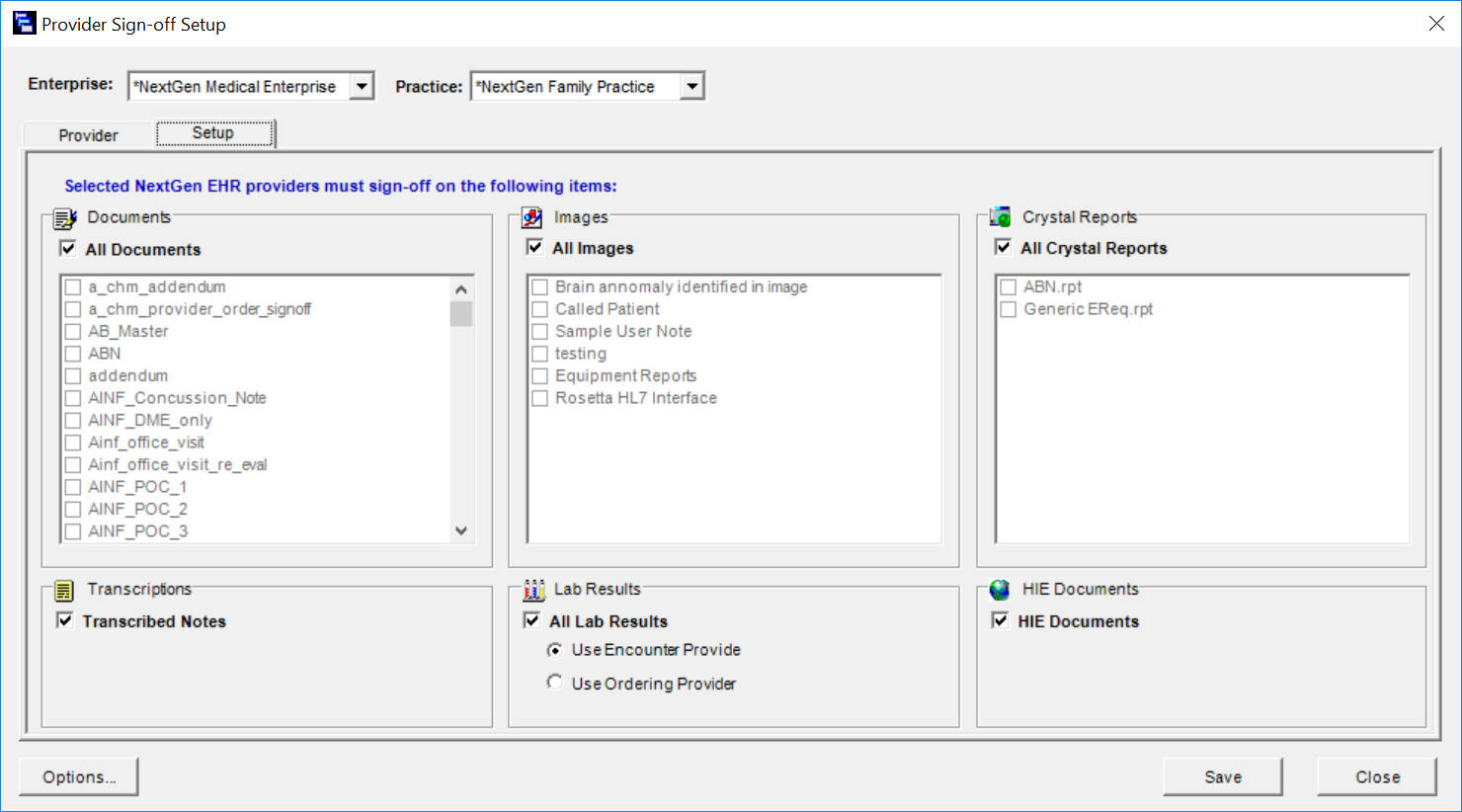Check the Generic EReq.rpt checkbox
Viewport: 1462px width, 812px height.
[1009, 309]
